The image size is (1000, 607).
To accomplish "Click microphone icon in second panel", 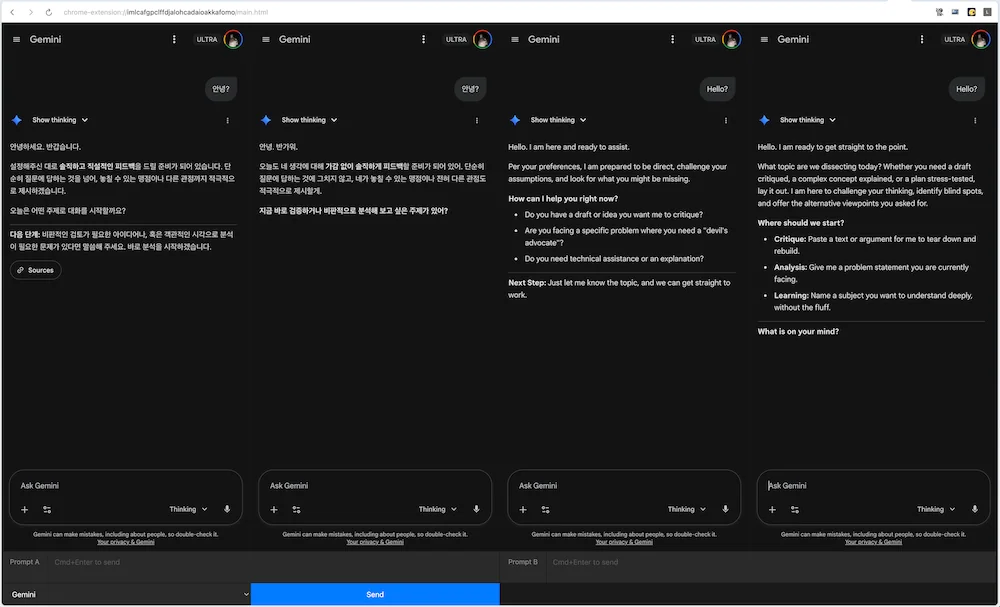I will click(x=476, y=509).
